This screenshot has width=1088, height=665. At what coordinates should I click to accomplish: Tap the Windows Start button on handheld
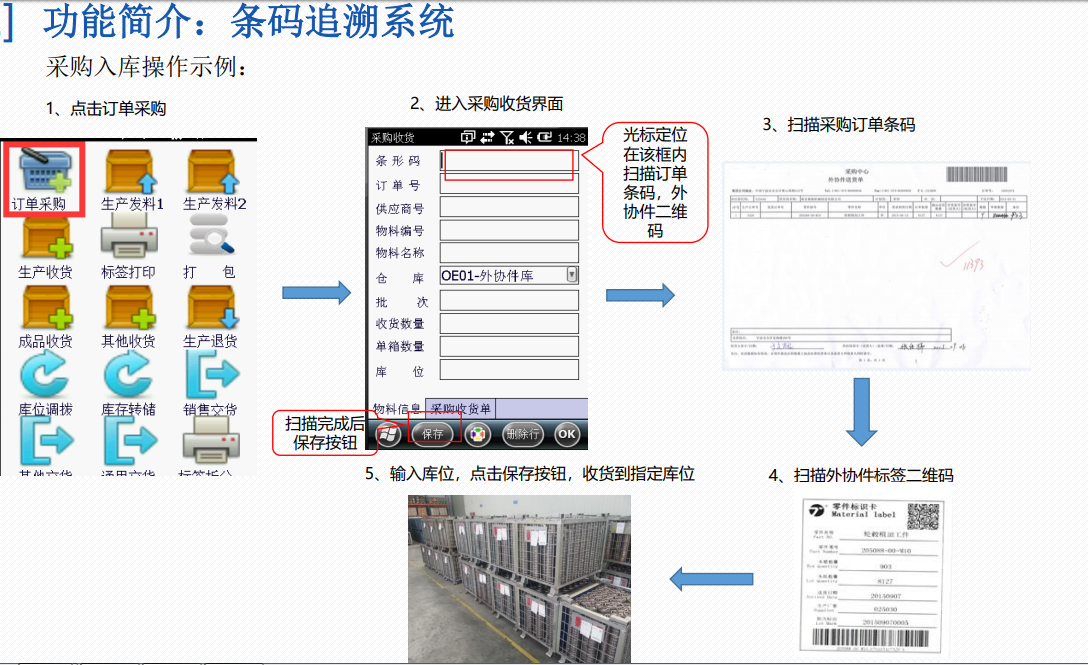point(389,435)
